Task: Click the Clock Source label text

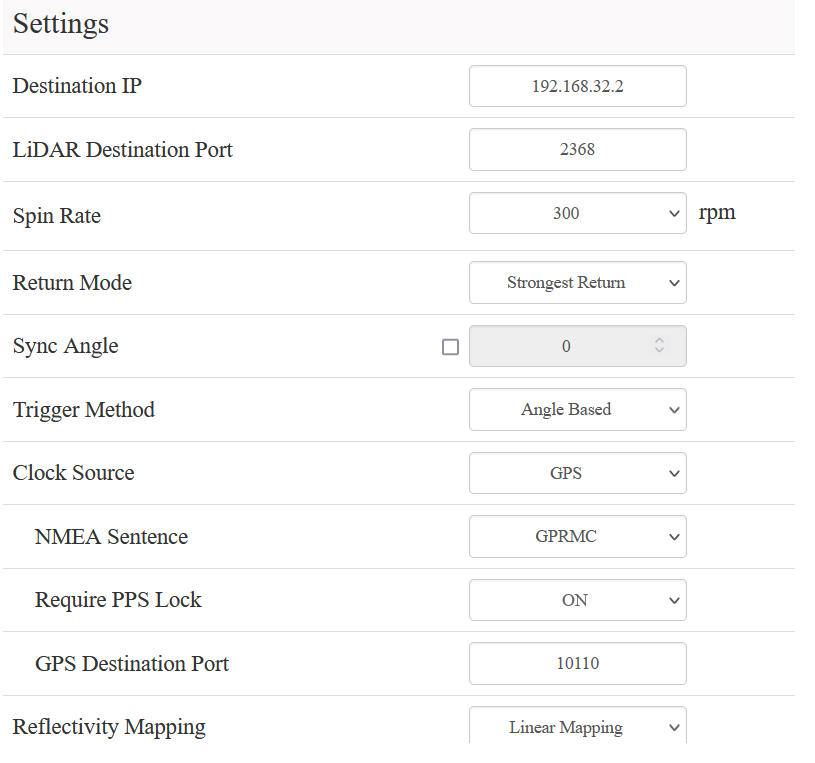Action: [x=73, y=473]
